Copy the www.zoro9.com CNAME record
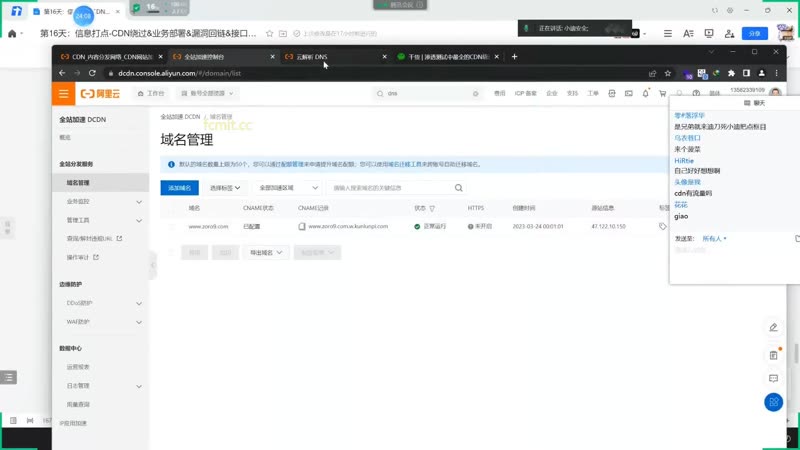The height and width of the screenshot is (450, 800). (302, 226)
